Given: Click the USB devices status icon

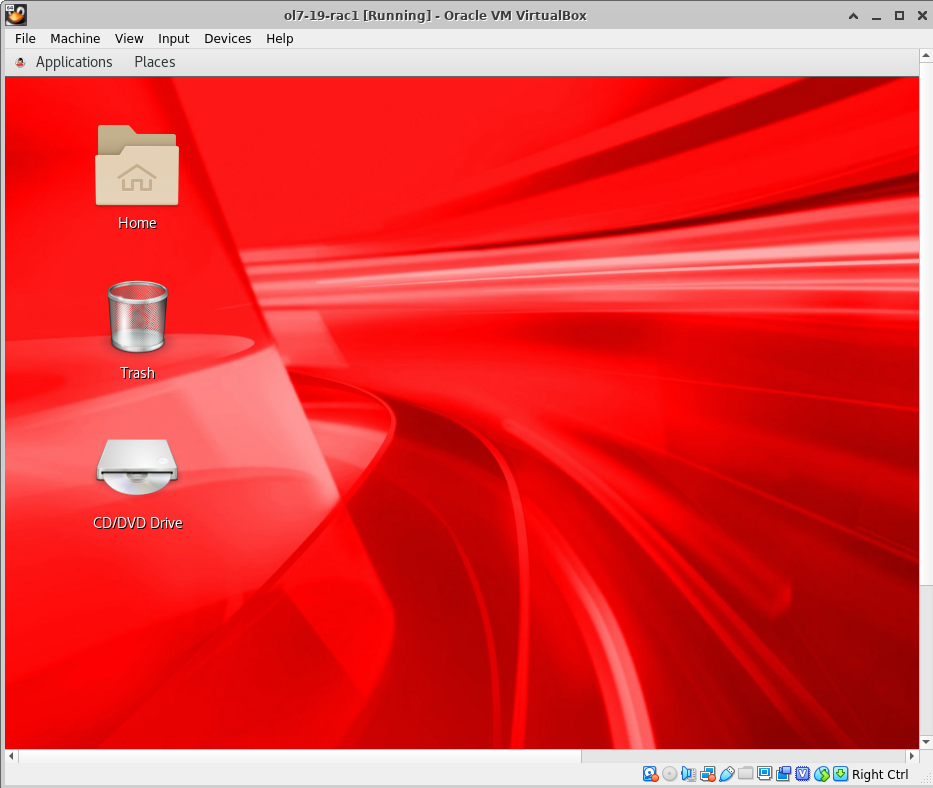Looking at the screenshot, I should pyautogui.click(x=727, y=774).
